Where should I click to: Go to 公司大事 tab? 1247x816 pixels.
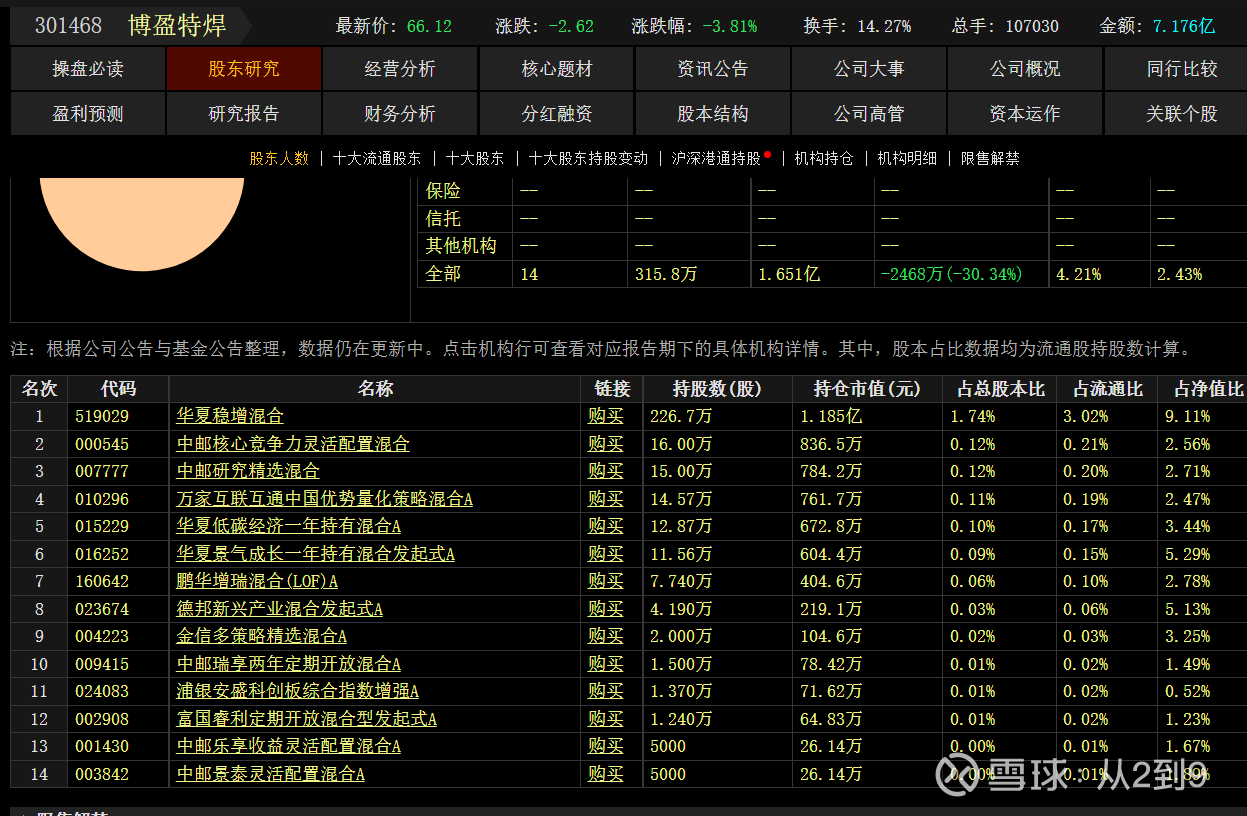[x=869, y=69]
